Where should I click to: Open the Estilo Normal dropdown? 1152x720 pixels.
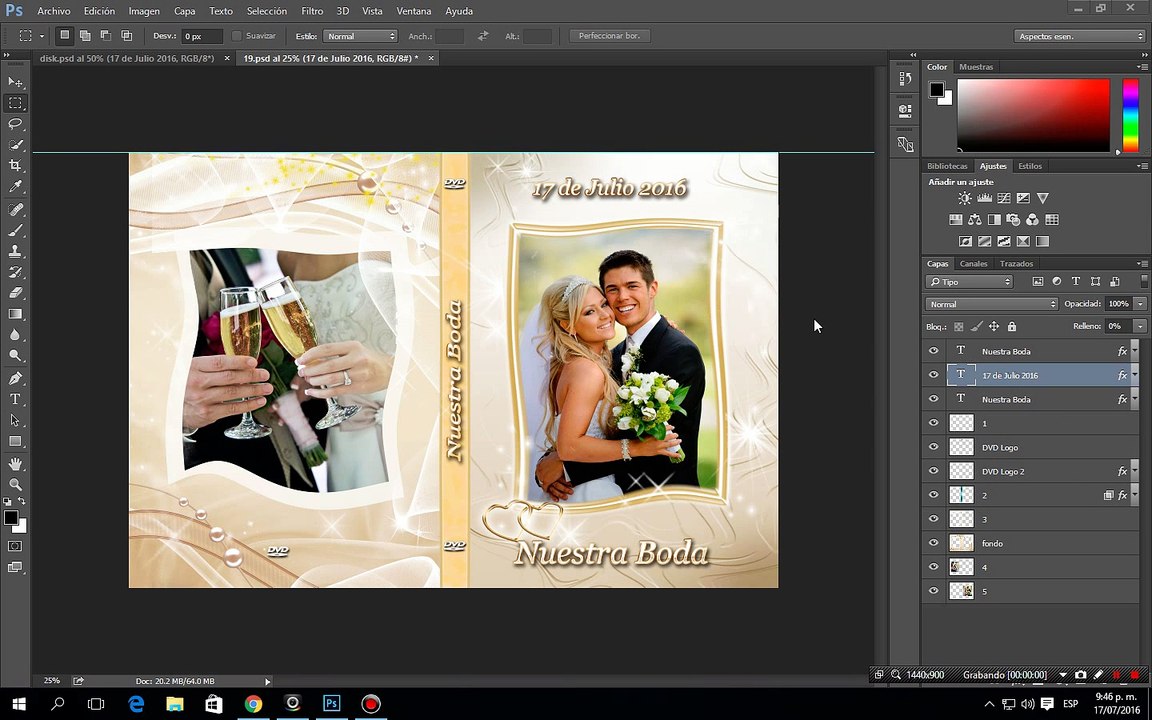coord(360,36)
